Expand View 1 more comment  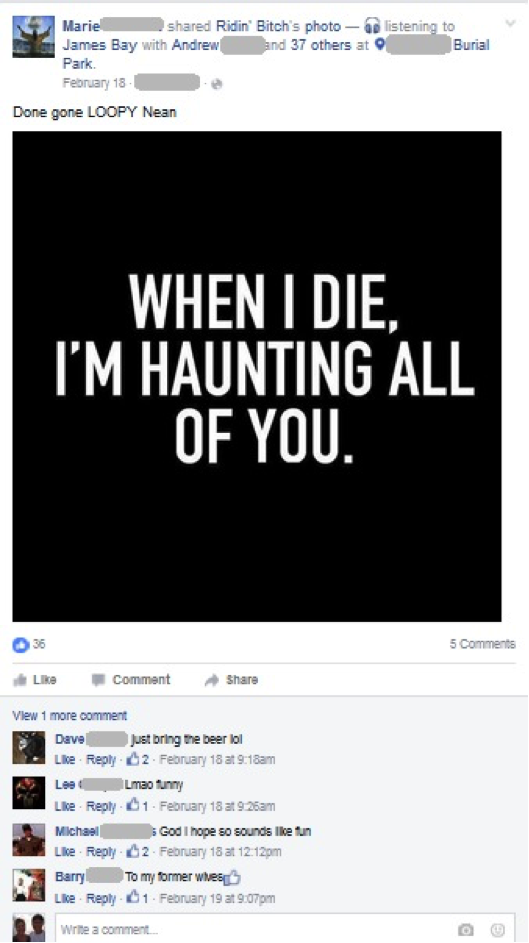pyautogui.click(x=70, y=716)
